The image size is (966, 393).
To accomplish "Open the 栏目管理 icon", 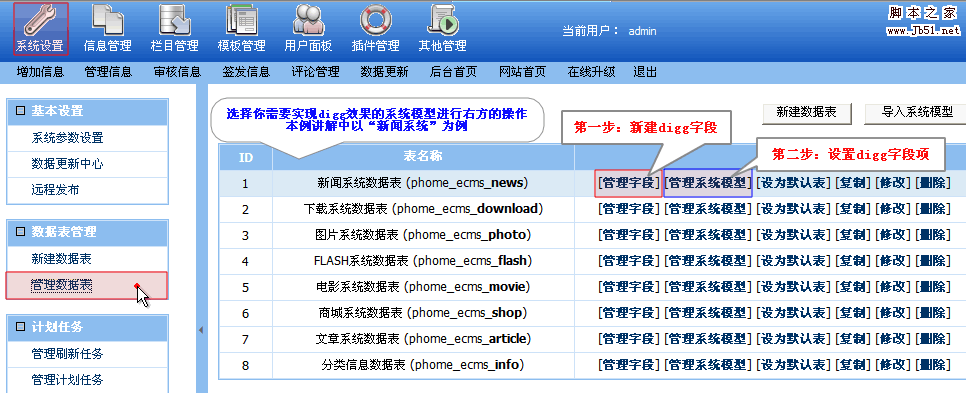I will [x=174, y=28].
